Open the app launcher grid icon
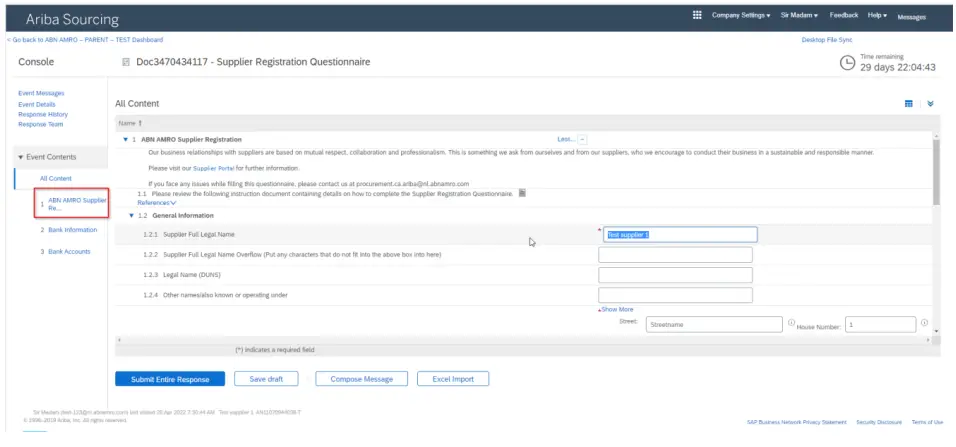The width and height of the screenshot is (956, 447). pyautogui.click(x=697, y=15)
